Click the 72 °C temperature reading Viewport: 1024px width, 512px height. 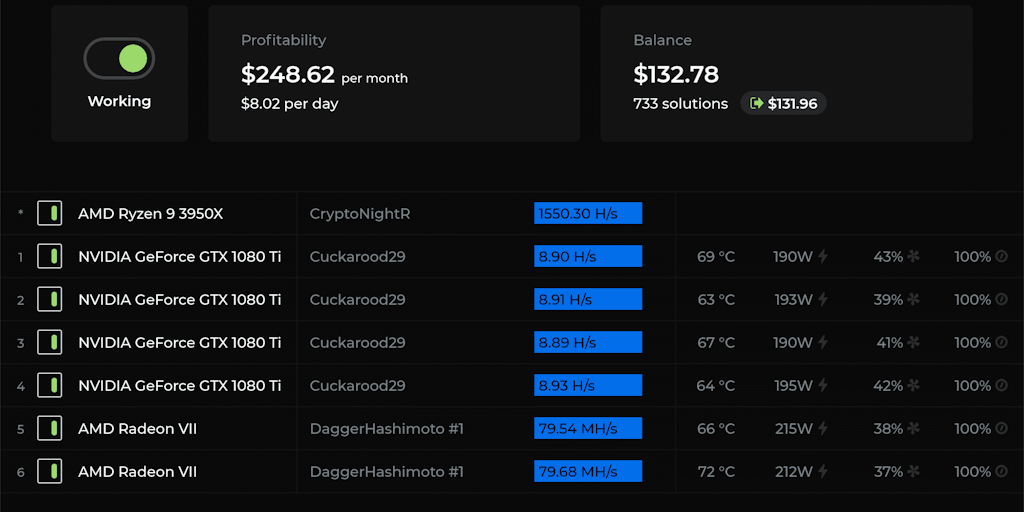[716, 472]
